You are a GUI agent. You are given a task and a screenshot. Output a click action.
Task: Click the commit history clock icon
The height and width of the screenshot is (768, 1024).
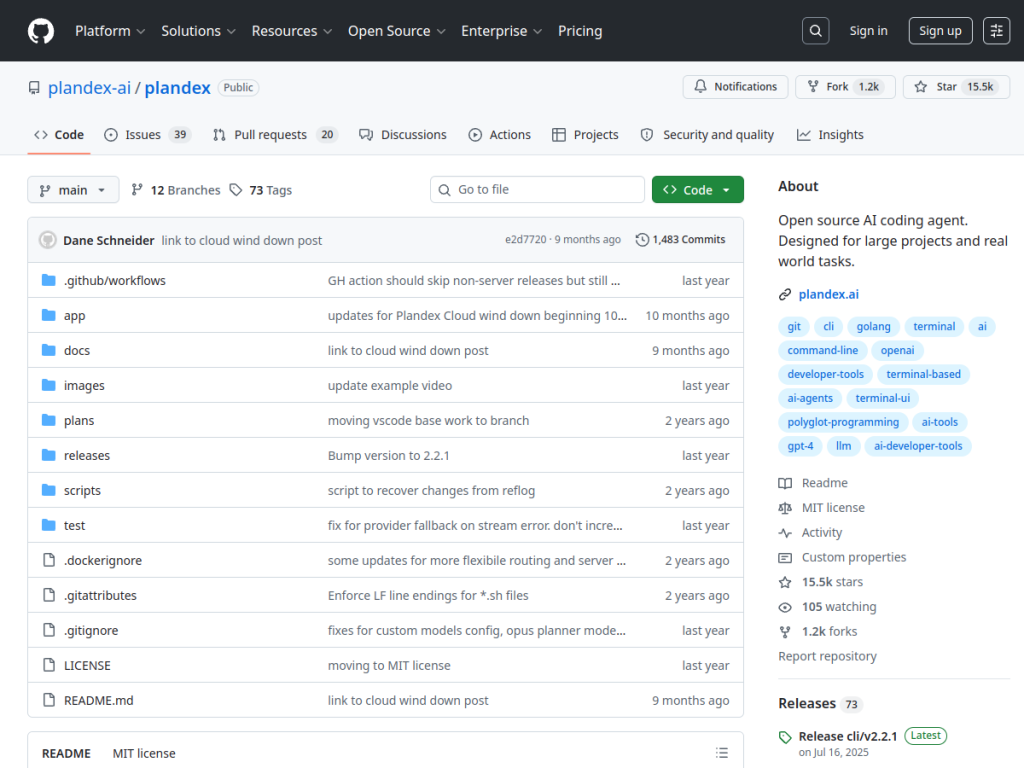pos(642,240)
